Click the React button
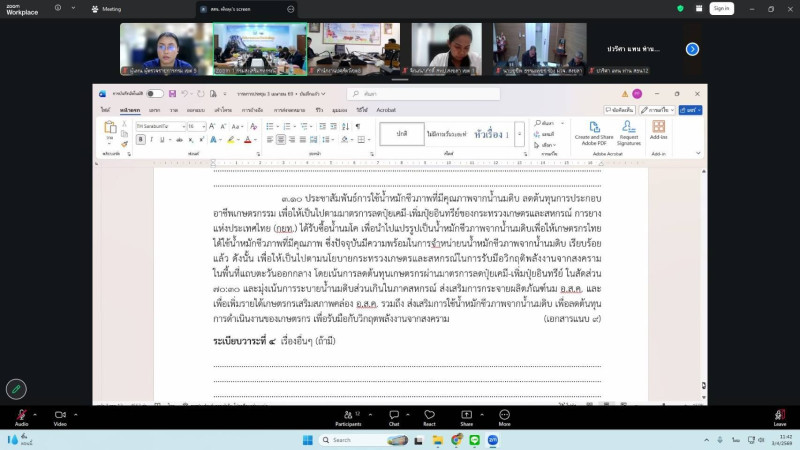800x450 pixels. point(429,415)
